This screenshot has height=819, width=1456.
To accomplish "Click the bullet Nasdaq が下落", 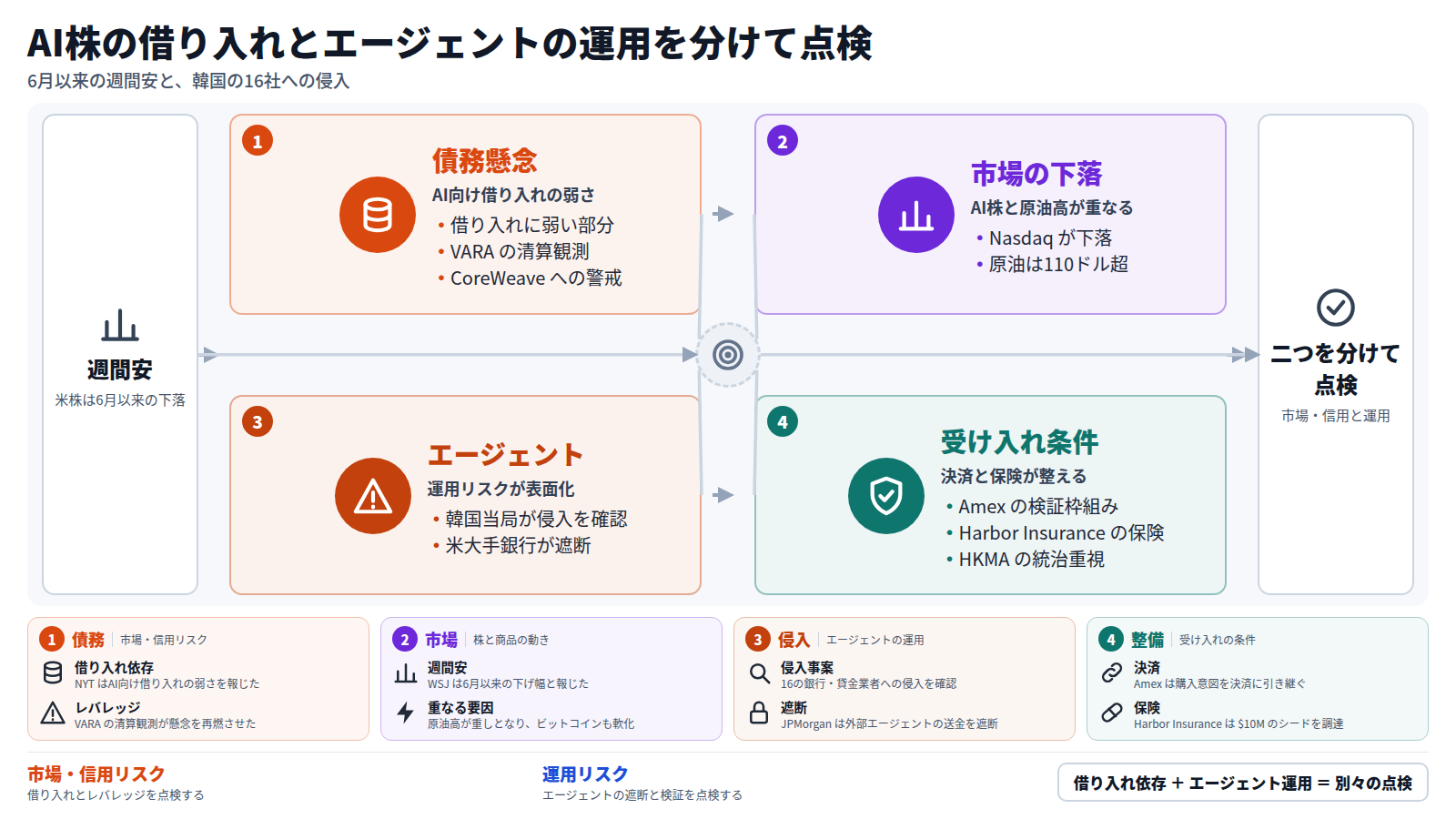I will (x=1050, y=238).
